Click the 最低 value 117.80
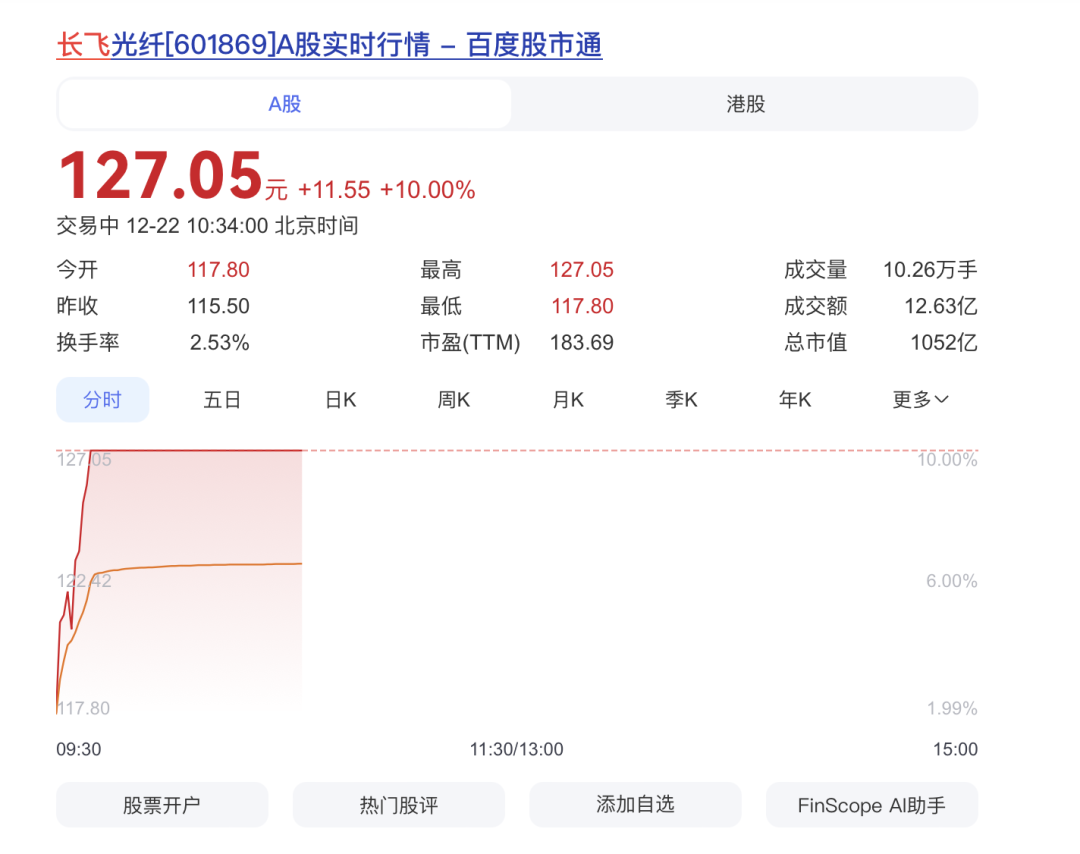Image resolution: width=1080 pixels, height=854 pixels. pos(582,306)
